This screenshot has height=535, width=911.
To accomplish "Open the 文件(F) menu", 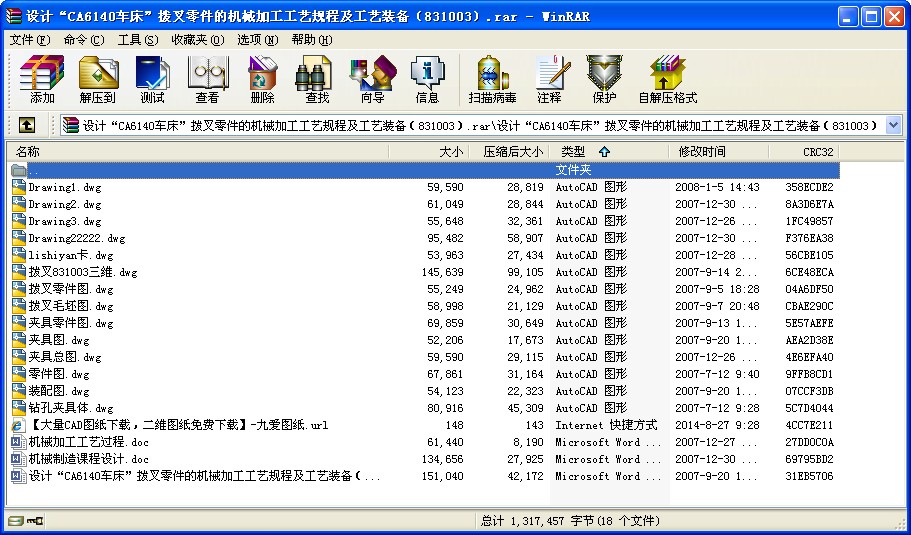I will point(29,40).
